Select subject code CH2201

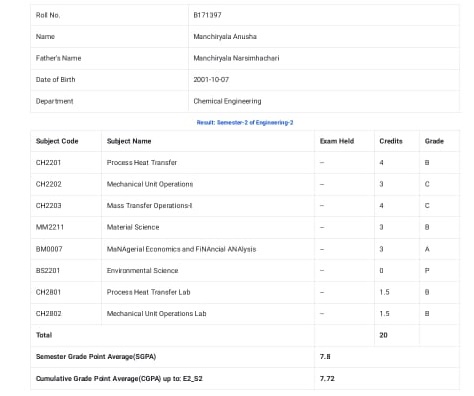48,163
